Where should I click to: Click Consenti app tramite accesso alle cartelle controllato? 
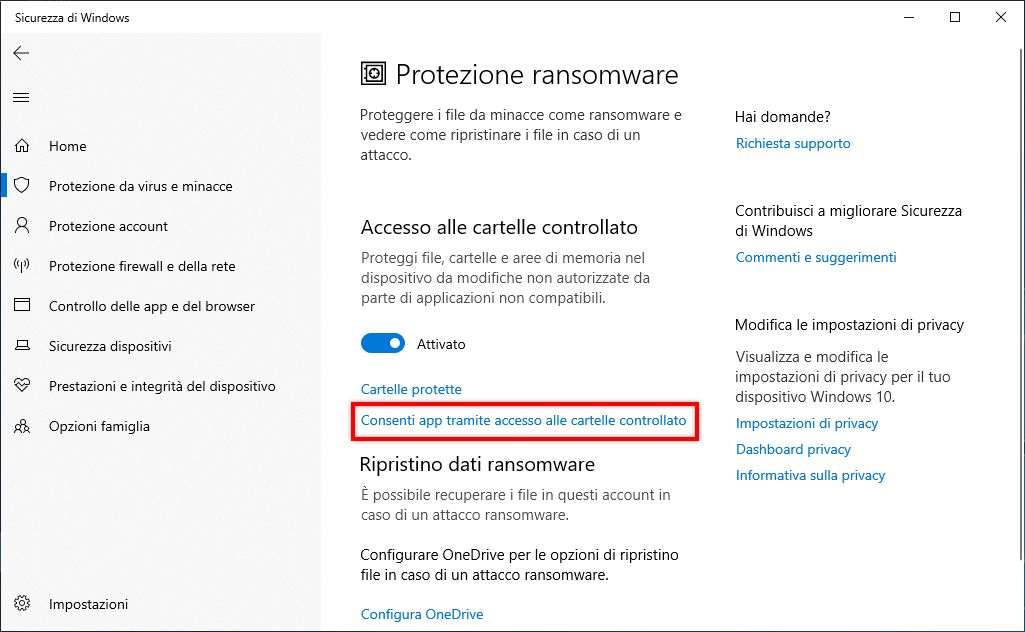(x=524, y=422)
